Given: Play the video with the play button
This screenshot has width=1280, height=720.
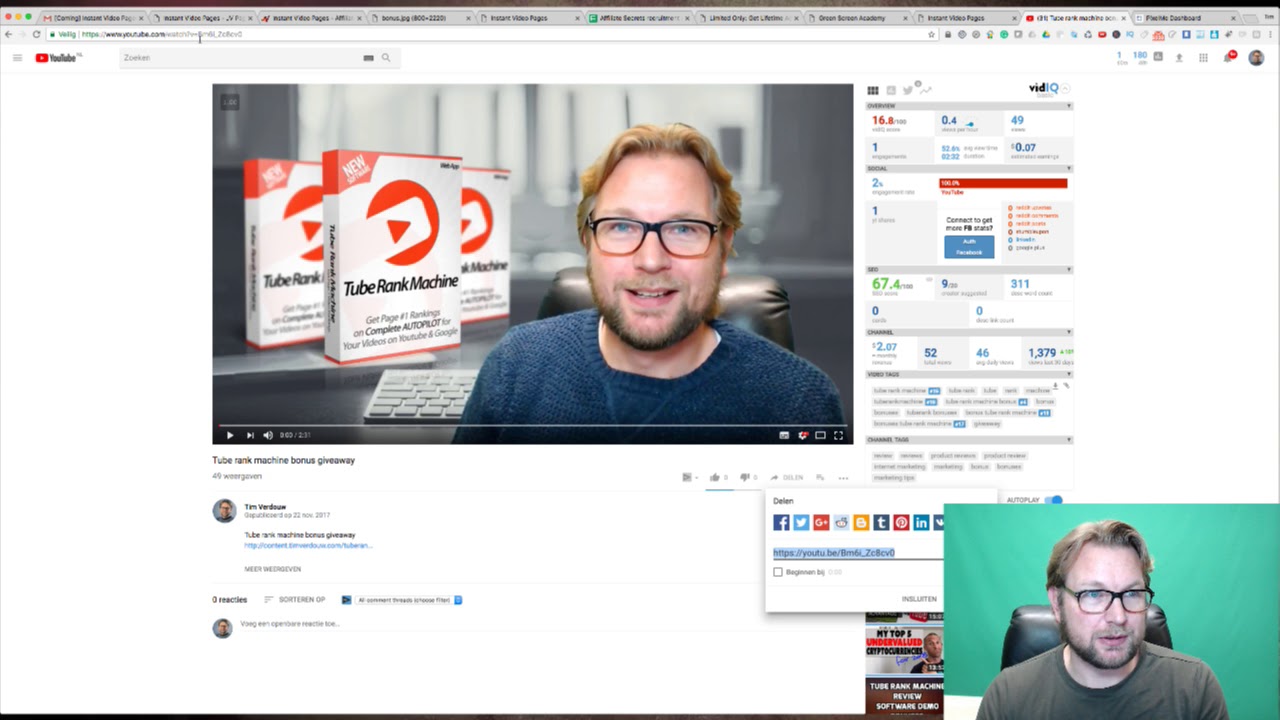Looking at the screenshot, I should point(230,435).
